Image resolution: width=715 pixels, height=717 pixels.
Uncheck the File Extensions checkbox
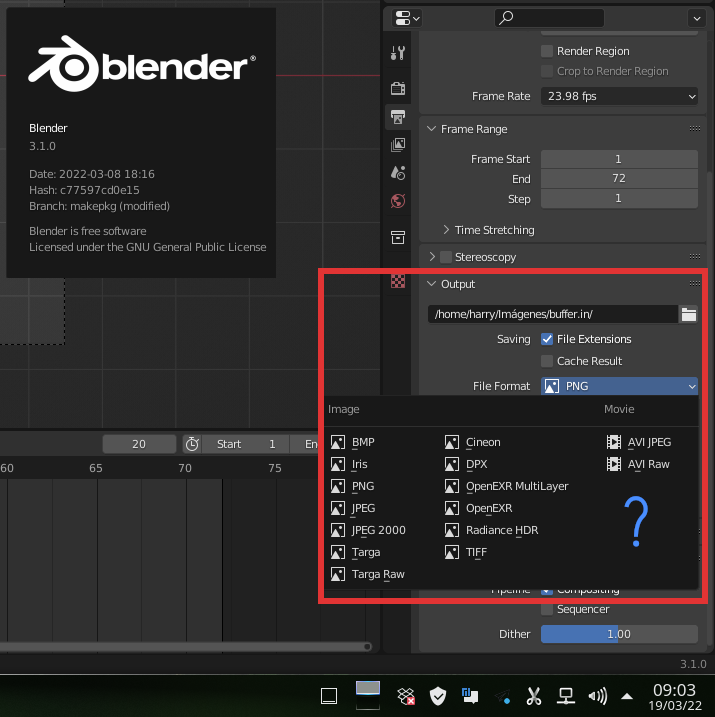[547, 339]
